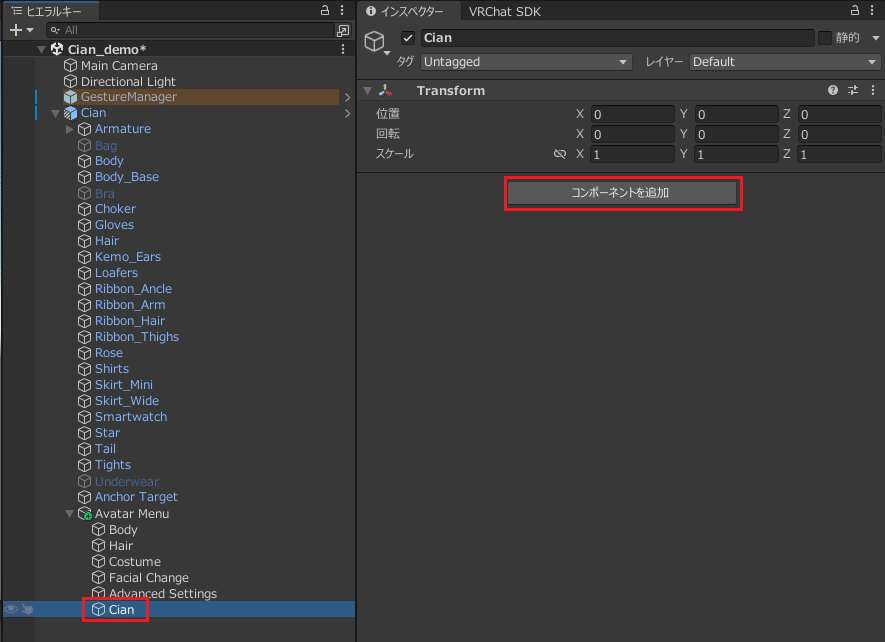Open the hierarchy create plus dropdown
Image resolution: width=885 pixels, height=642 pixels.
click(21, 30)
